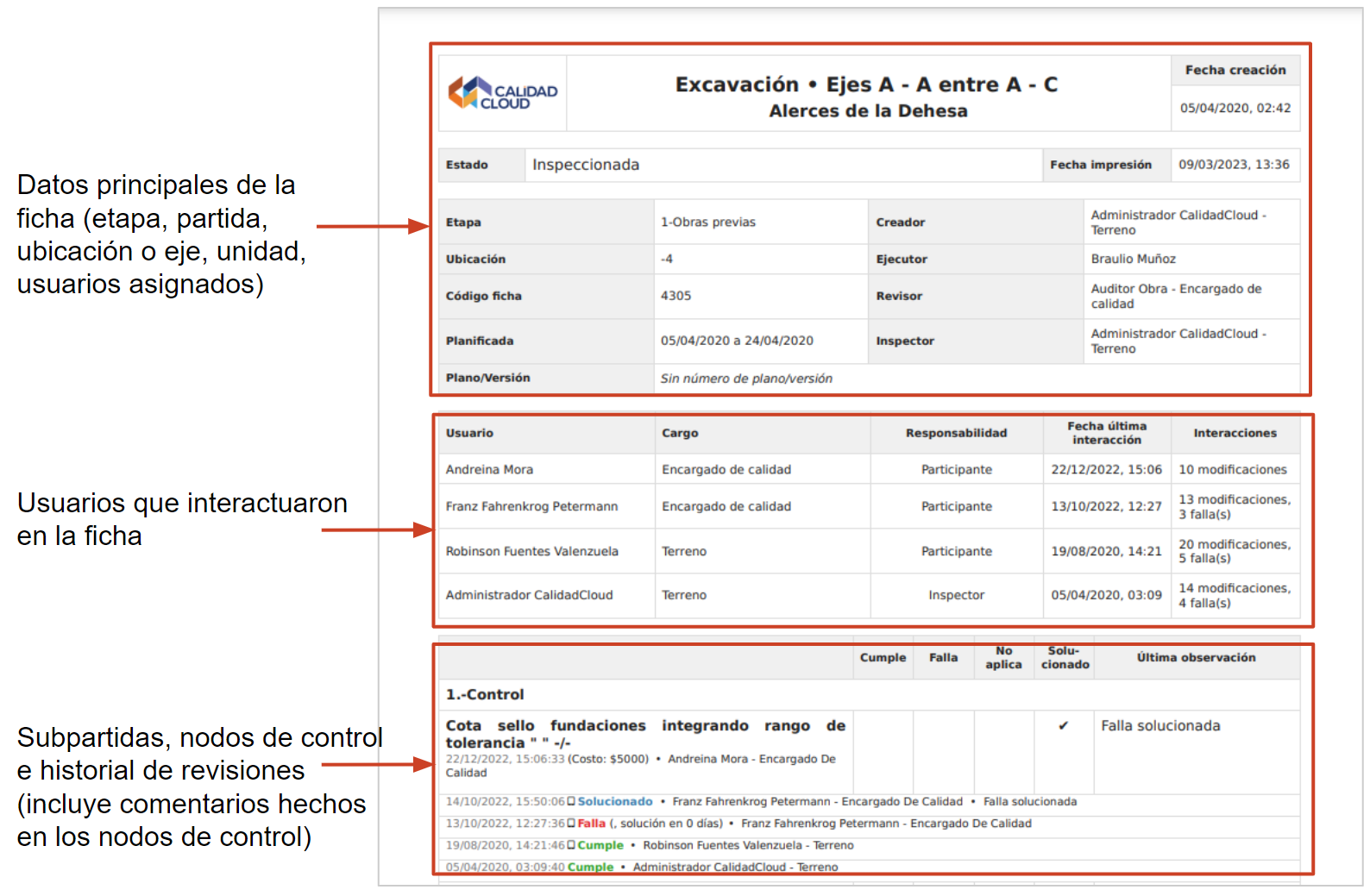
Task: Select the Franz Fahrenkrog Petermann user row
Action: tap(531, 507)
